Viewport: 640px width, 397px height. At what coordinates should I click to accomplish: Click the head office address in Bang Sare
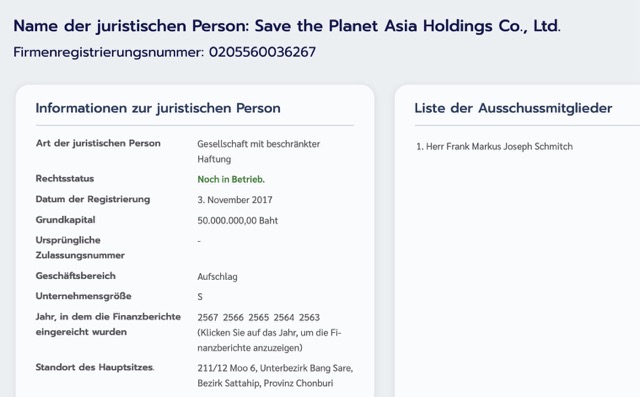[275, 375]
